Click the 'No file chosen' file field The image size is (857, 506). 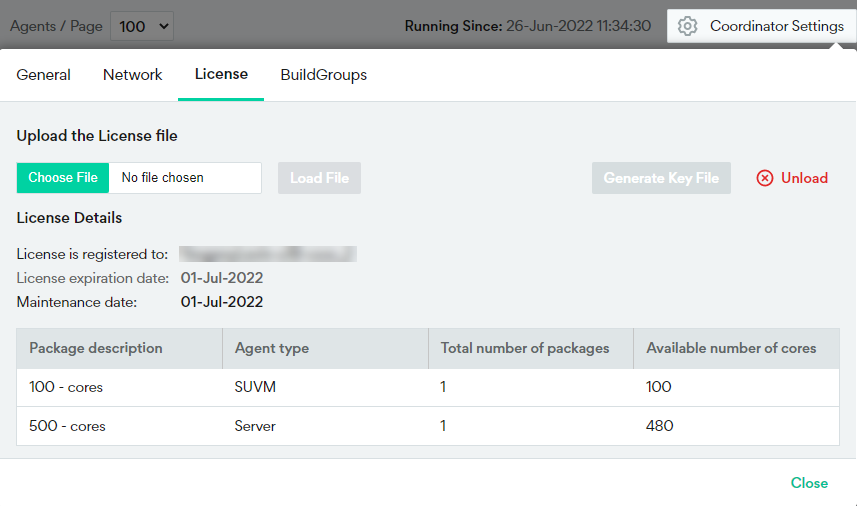point(185,178)
